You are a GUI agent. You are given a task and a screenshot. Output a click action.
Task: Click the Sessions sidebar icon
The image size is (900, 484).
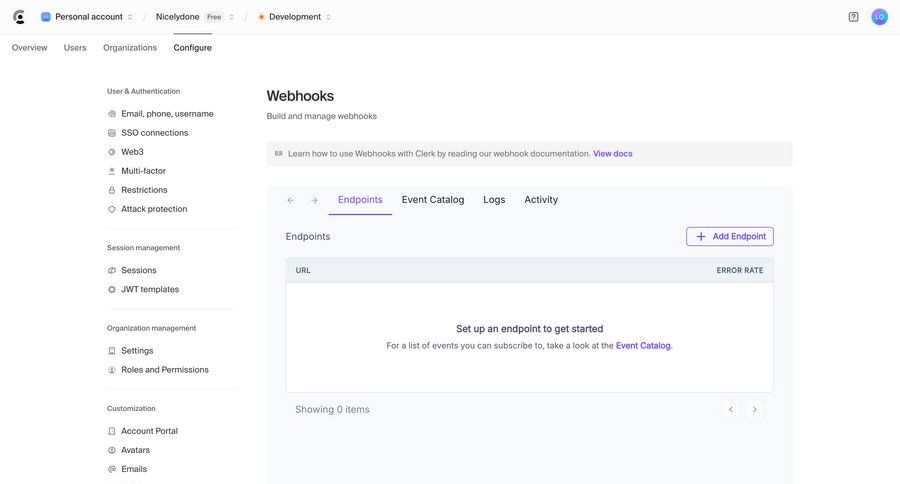[x=112, y=270]
